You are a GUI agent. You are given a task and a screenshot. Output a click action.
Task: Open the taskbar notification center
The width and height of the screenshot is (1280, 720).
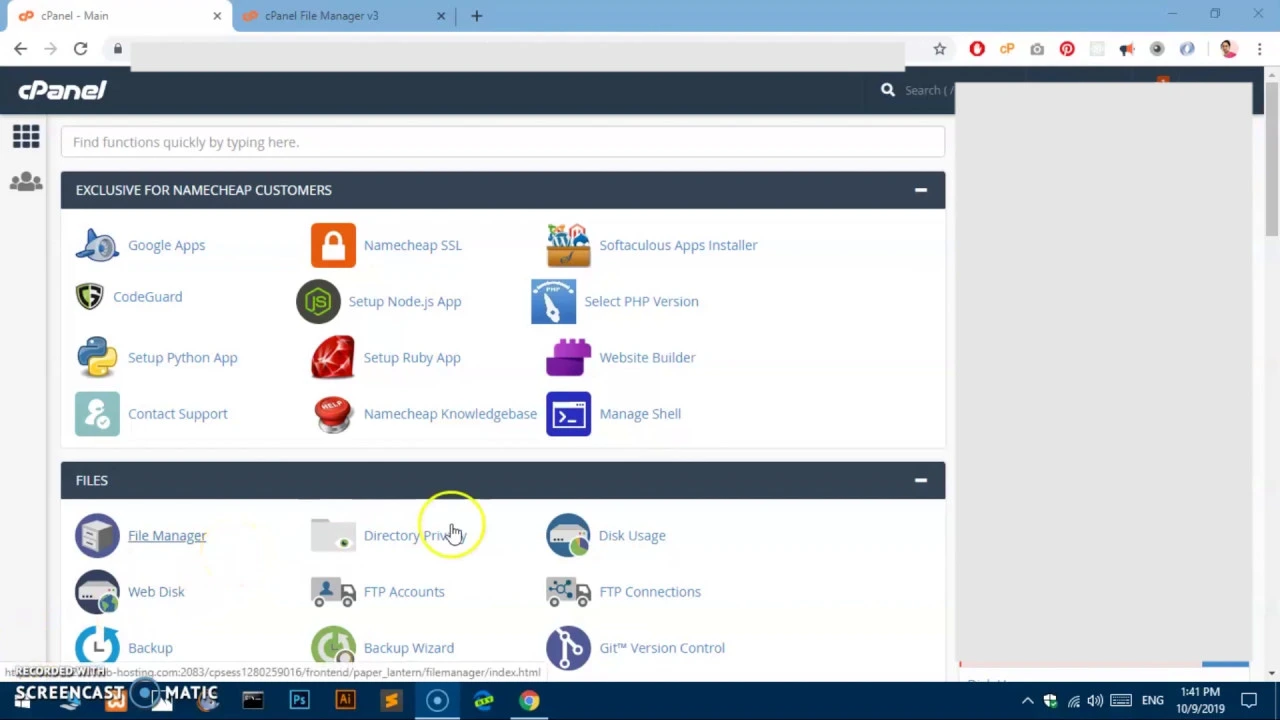point(1249,701)
